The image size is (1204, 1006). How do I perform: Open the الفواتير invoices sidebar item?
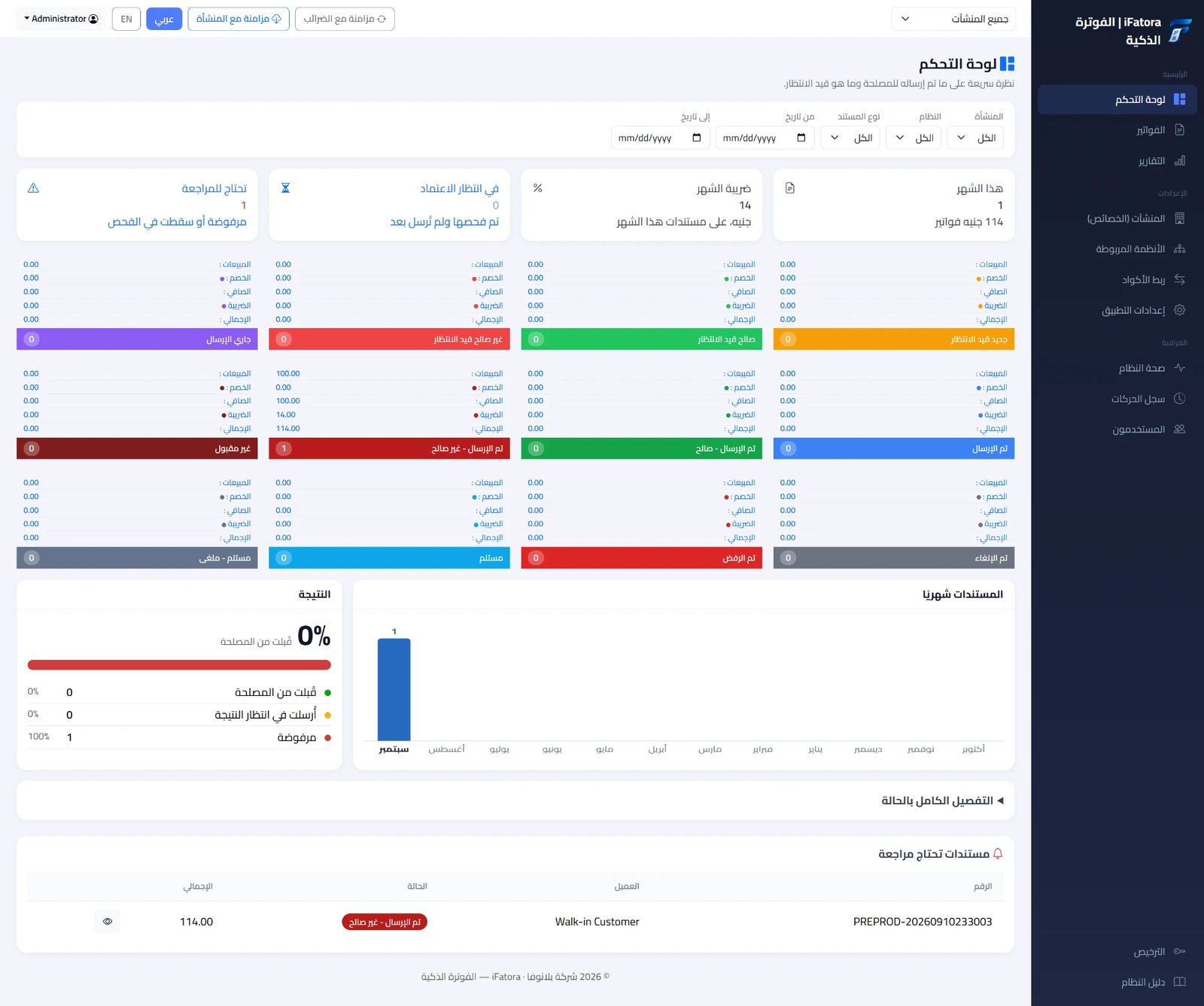1117,130
